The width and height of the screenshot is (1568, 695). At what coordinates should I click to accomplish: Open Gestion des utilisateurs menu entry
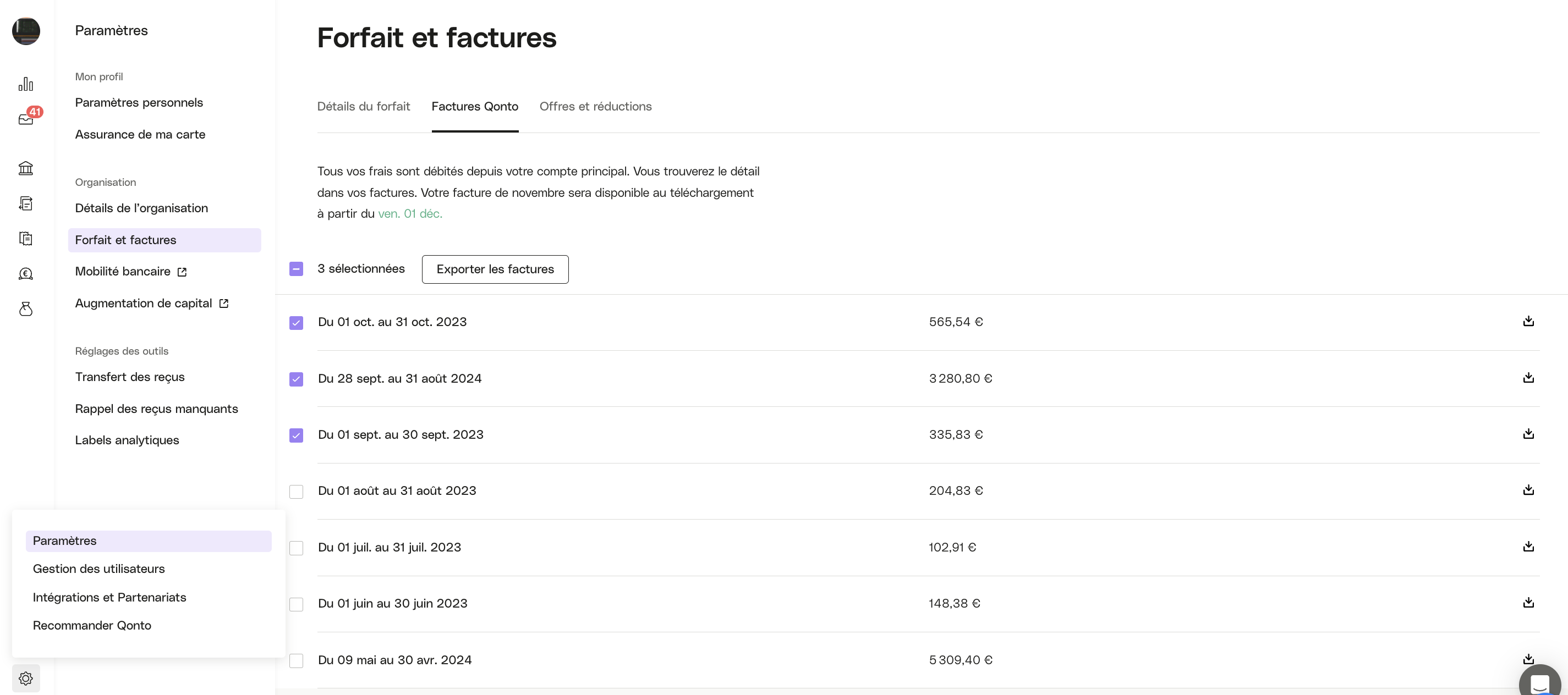[98, 569]
